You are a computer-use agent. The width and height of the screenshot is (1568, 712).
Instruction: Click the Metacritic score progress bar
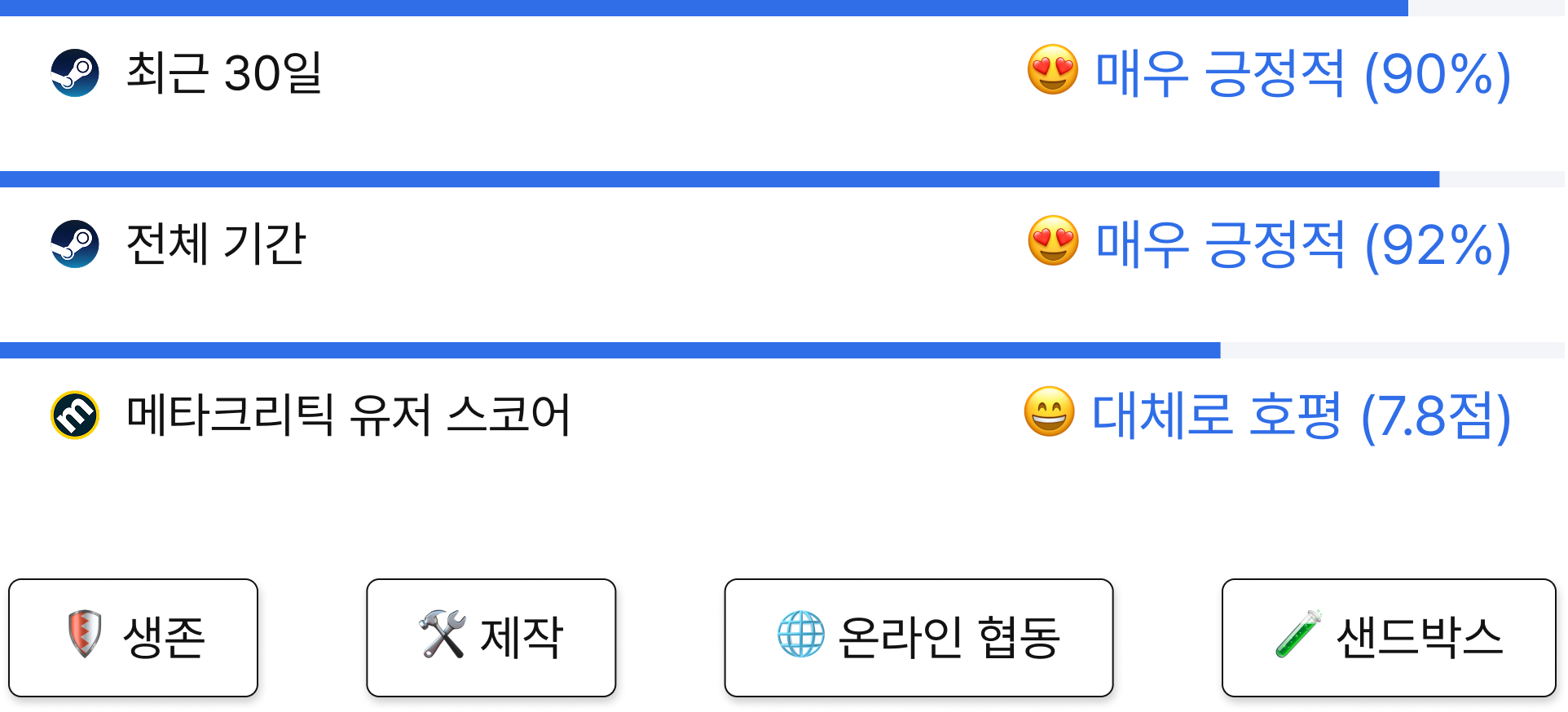[782, 350]
